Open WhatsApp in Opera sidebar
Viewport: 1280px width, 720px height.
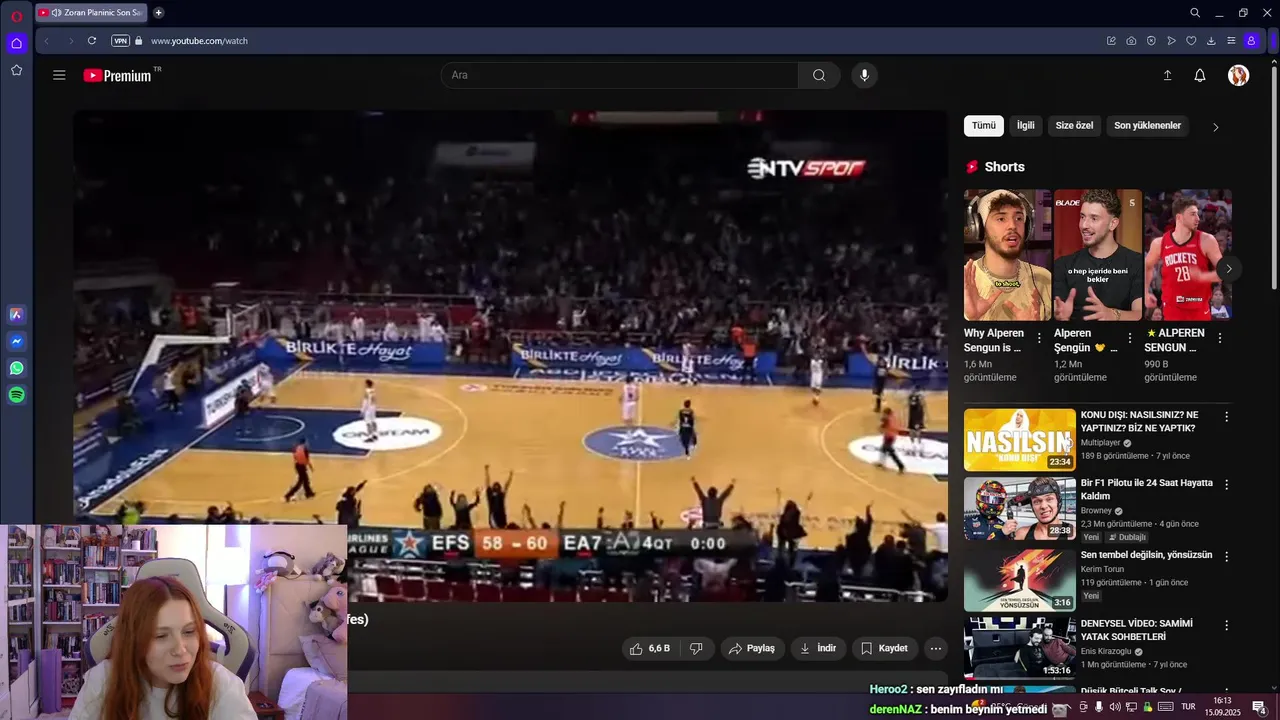pos(16,368)
